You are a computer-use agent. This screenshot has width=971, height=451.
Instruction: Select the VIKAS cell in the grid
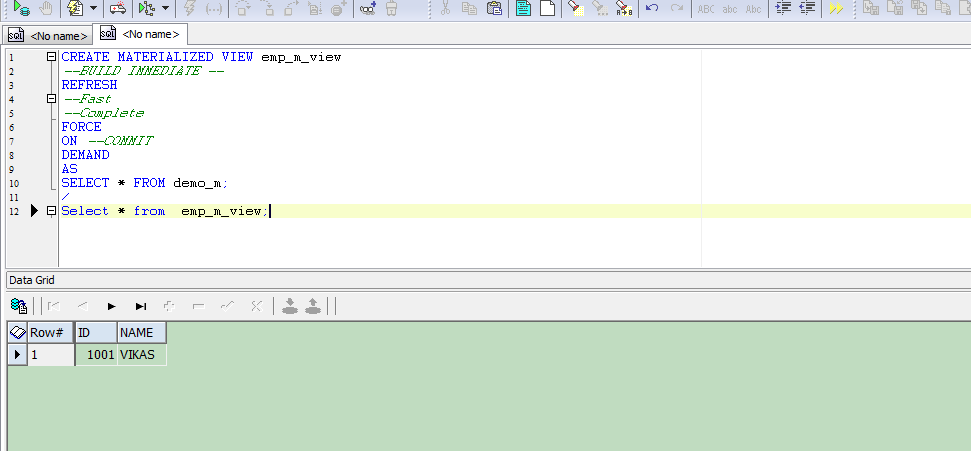[x=141, y=354]
